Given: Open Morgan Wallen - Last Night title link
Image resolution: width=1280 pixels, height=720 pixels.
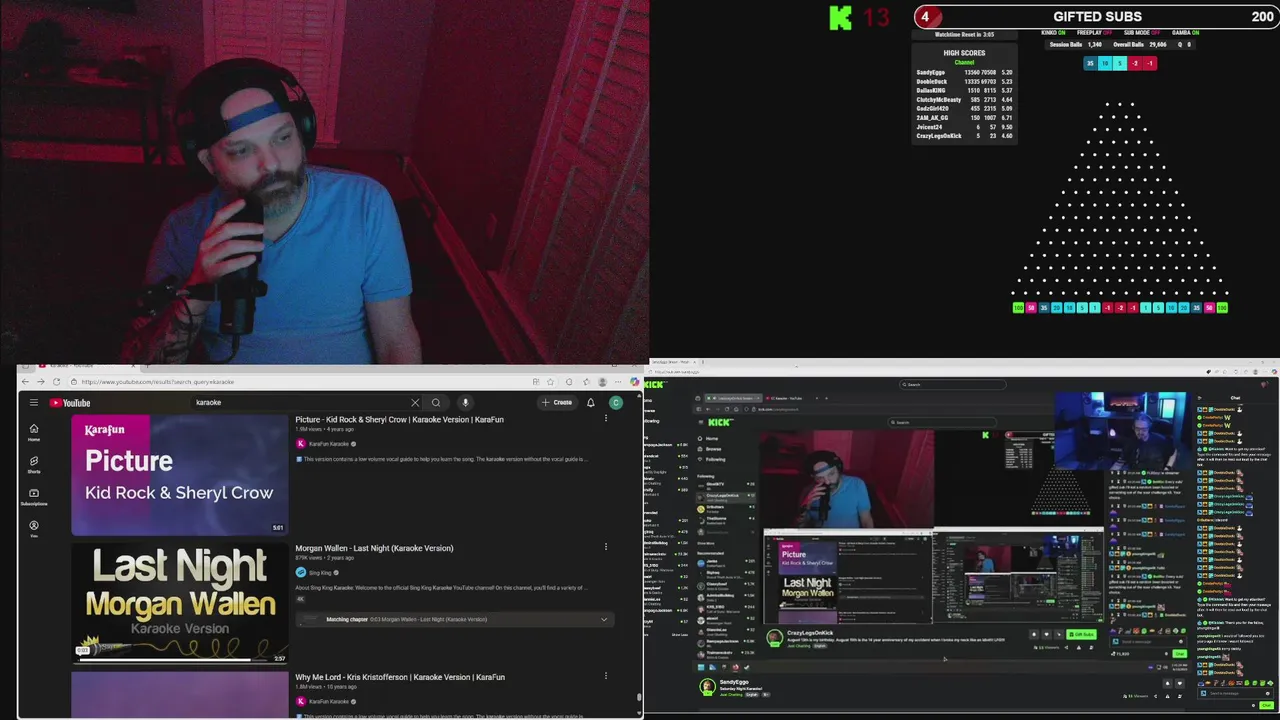Looking at the screenshot, I should pos(374,548).
